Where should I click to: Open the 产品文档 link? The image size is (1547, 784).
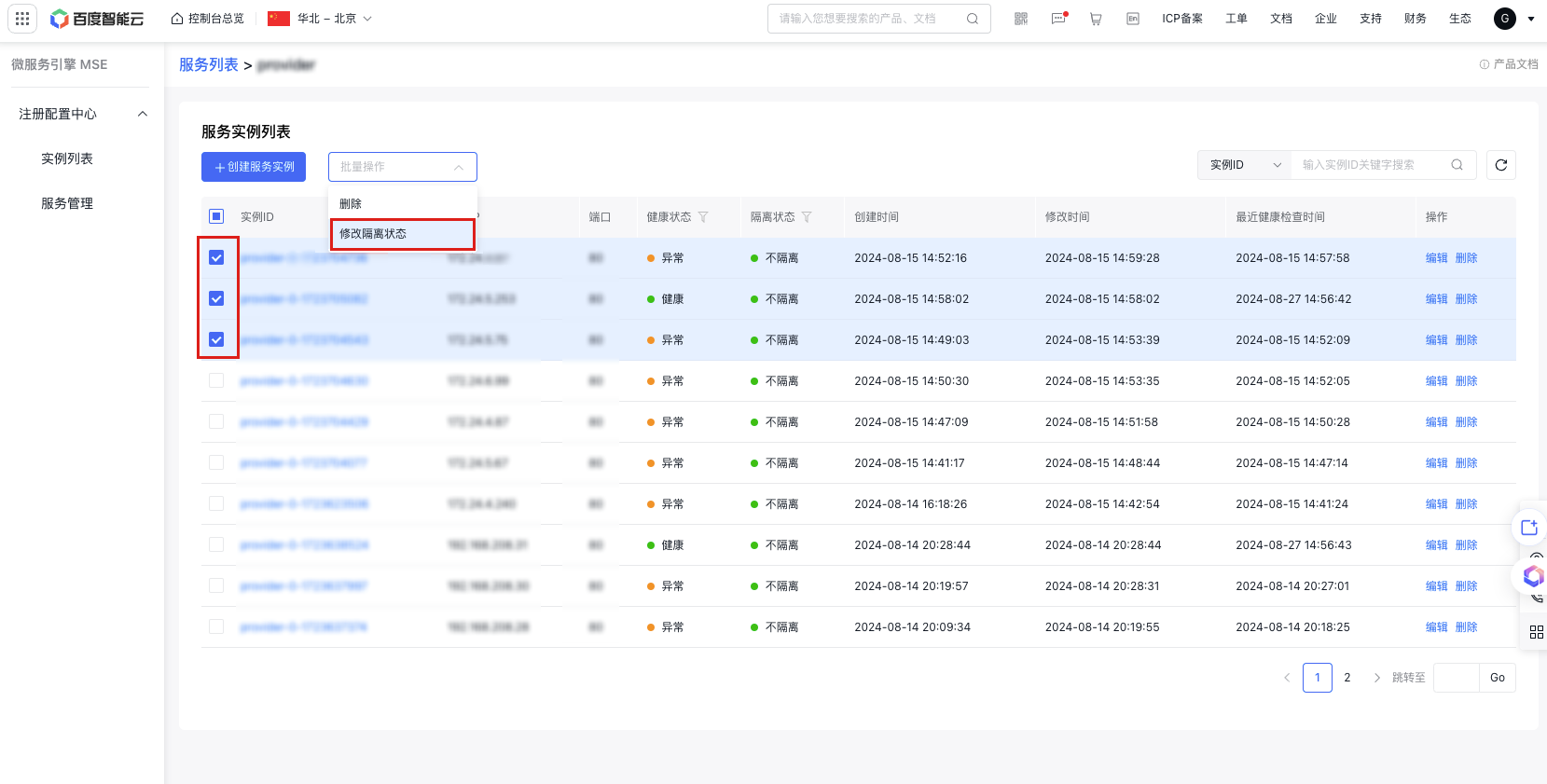pyautogui.click(x=1509, y=64)
